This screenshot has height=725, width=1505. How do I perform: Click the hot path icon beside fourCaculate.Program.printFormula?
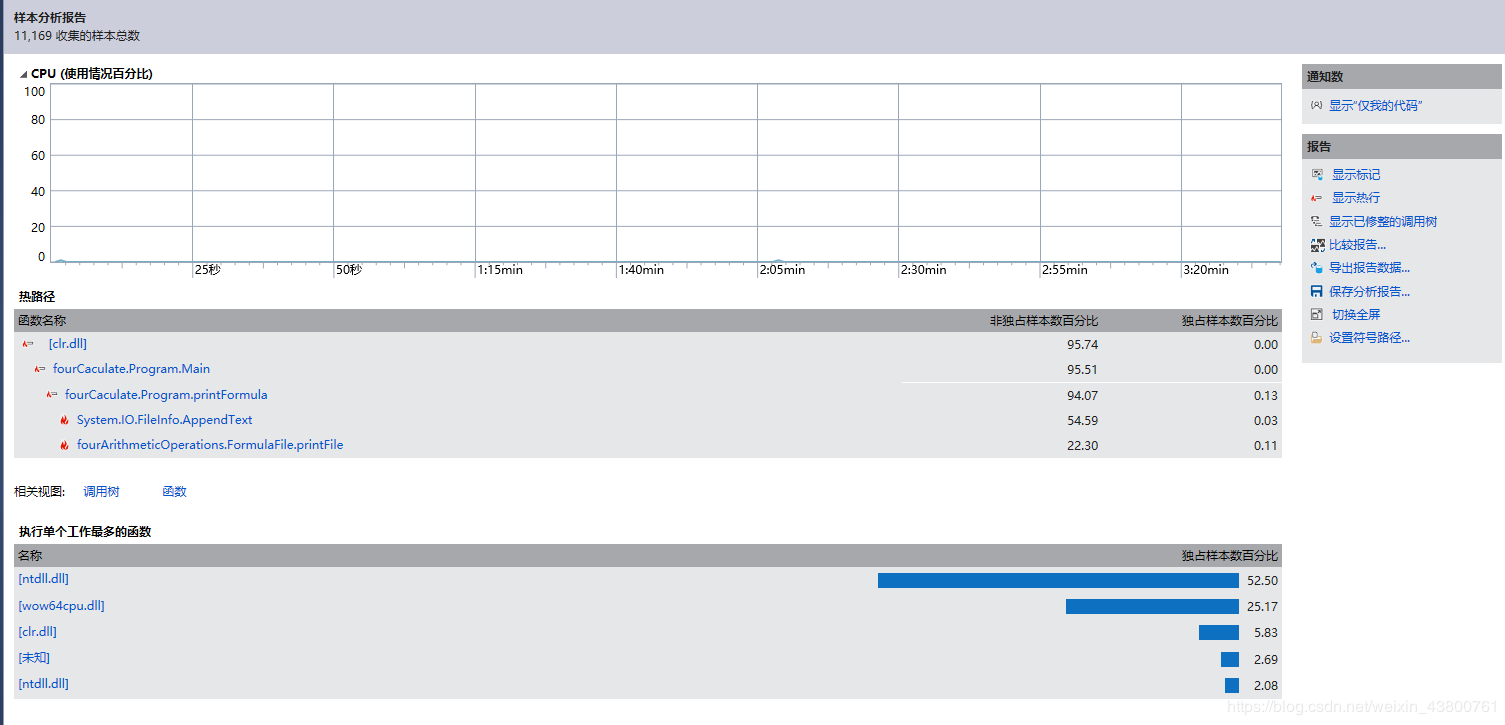pyautogui.click(x=52, y=395)
